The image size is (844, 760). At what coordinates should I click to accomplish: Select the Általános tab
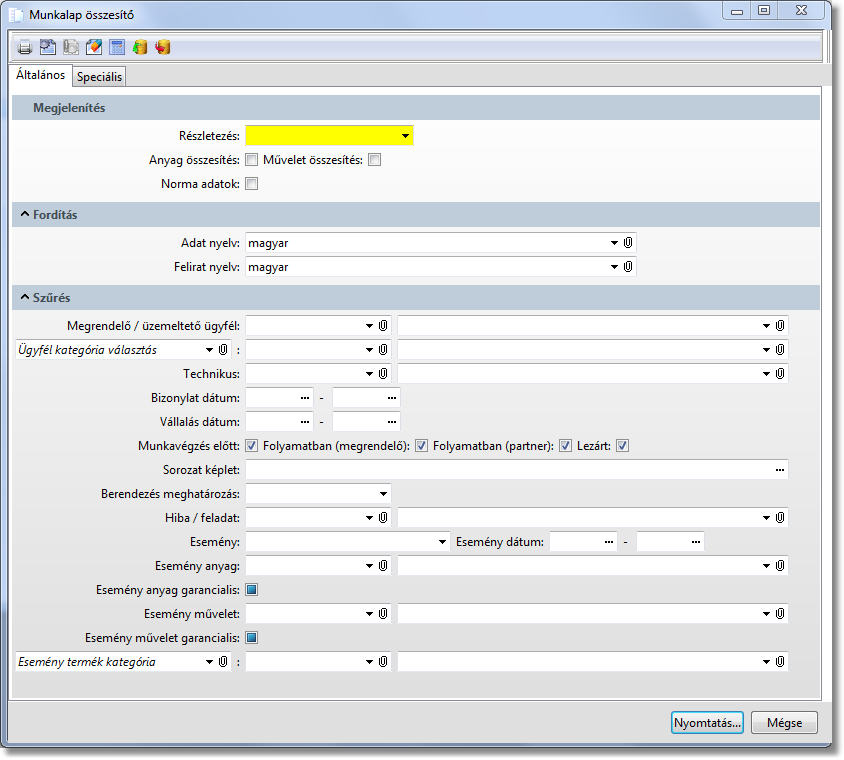[x=41, y=75]
